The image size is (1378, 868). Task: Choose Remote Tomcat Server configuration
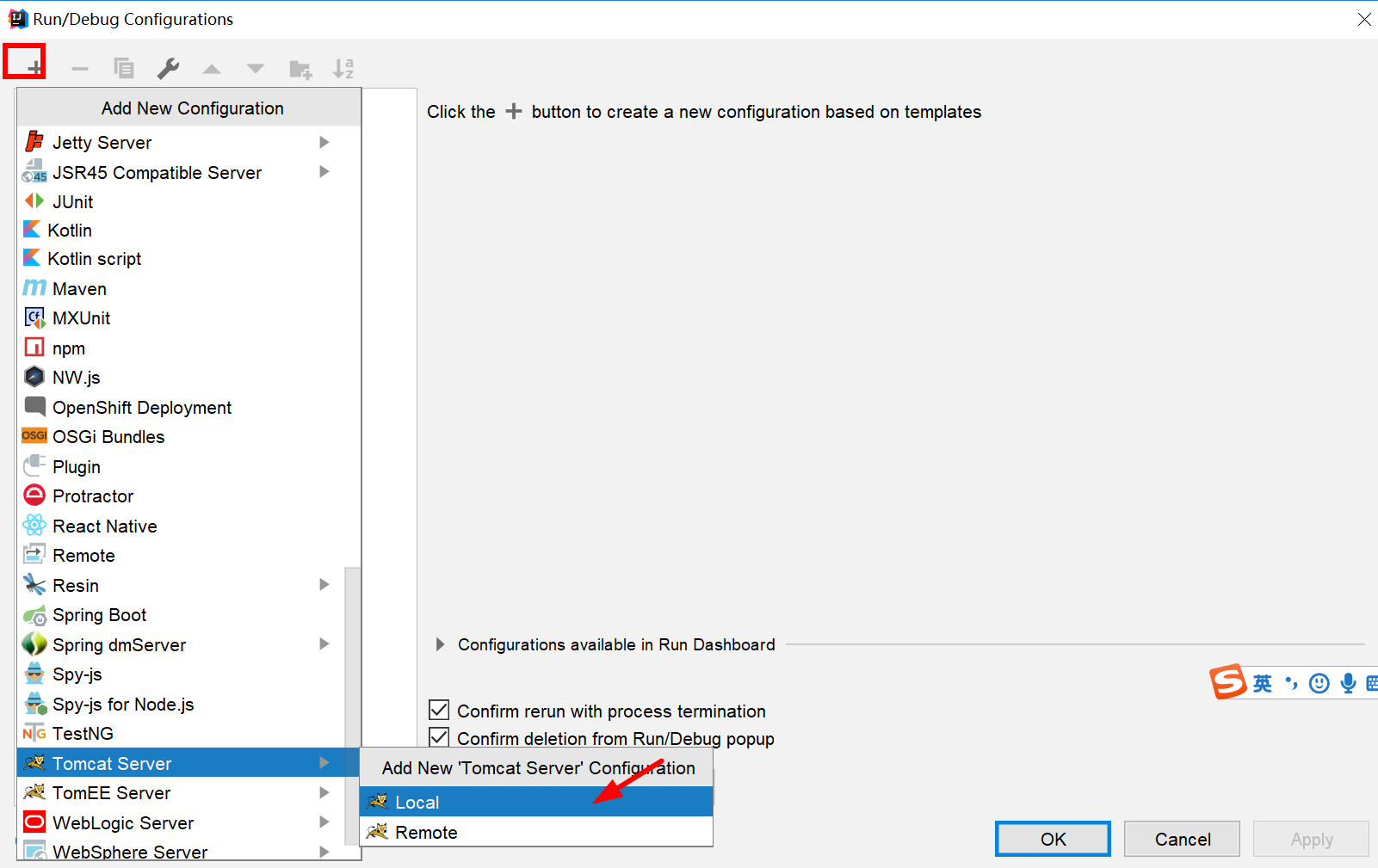tap(536, 832)
